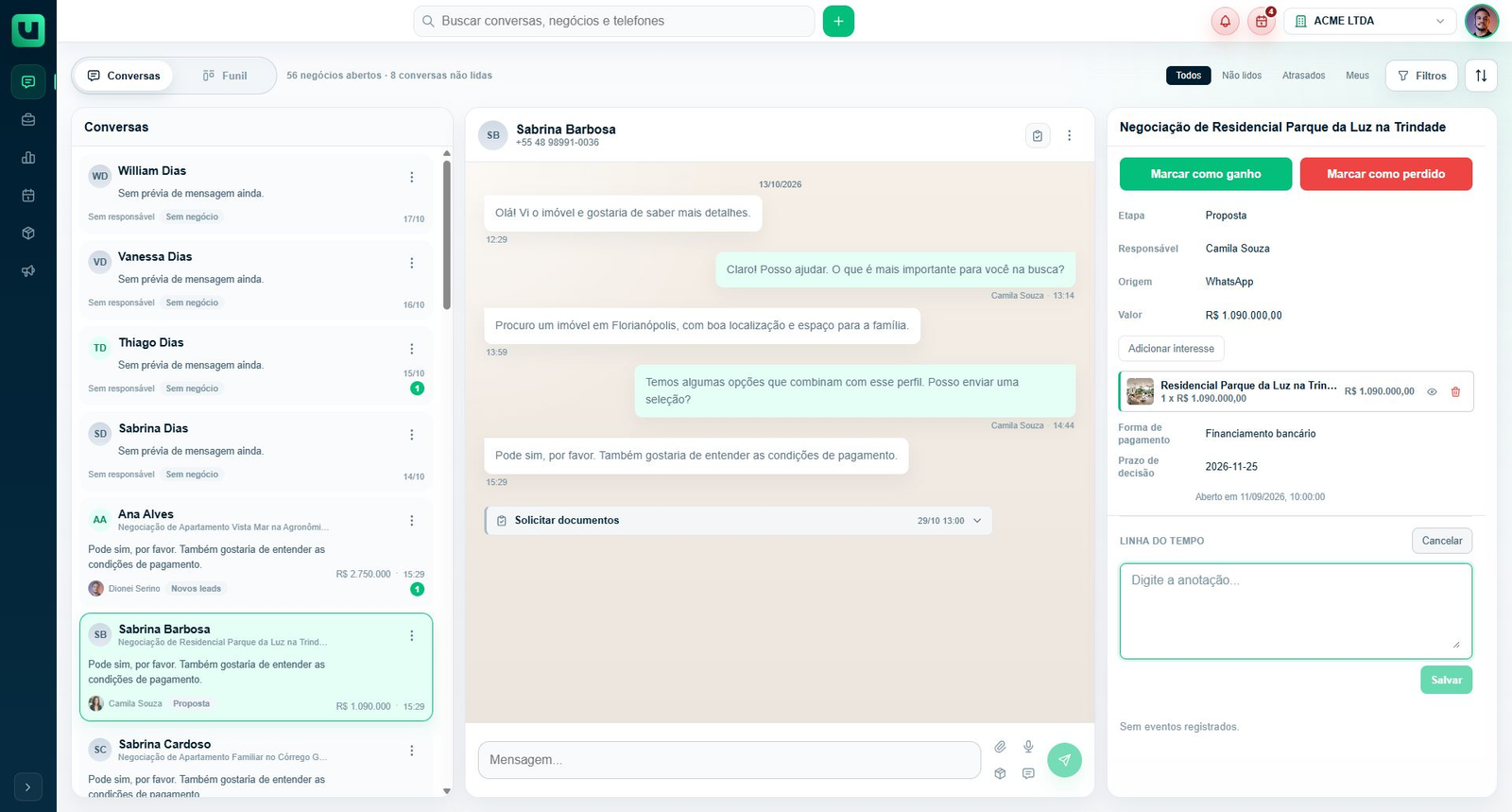This screenshot has width=1512, height=812.
Task: Click the Digite a anotação text area
Action: point(1296,611)
